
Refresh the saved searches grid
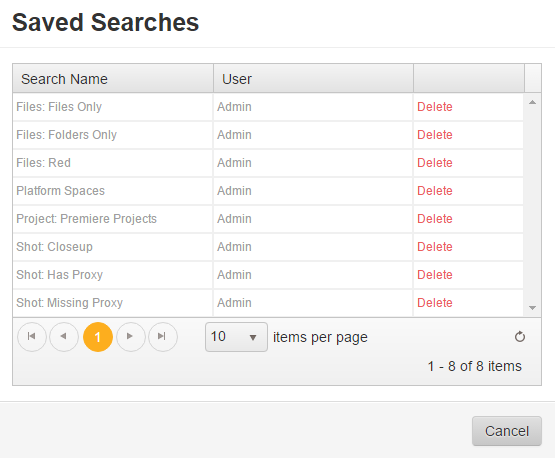pos(520,337)
